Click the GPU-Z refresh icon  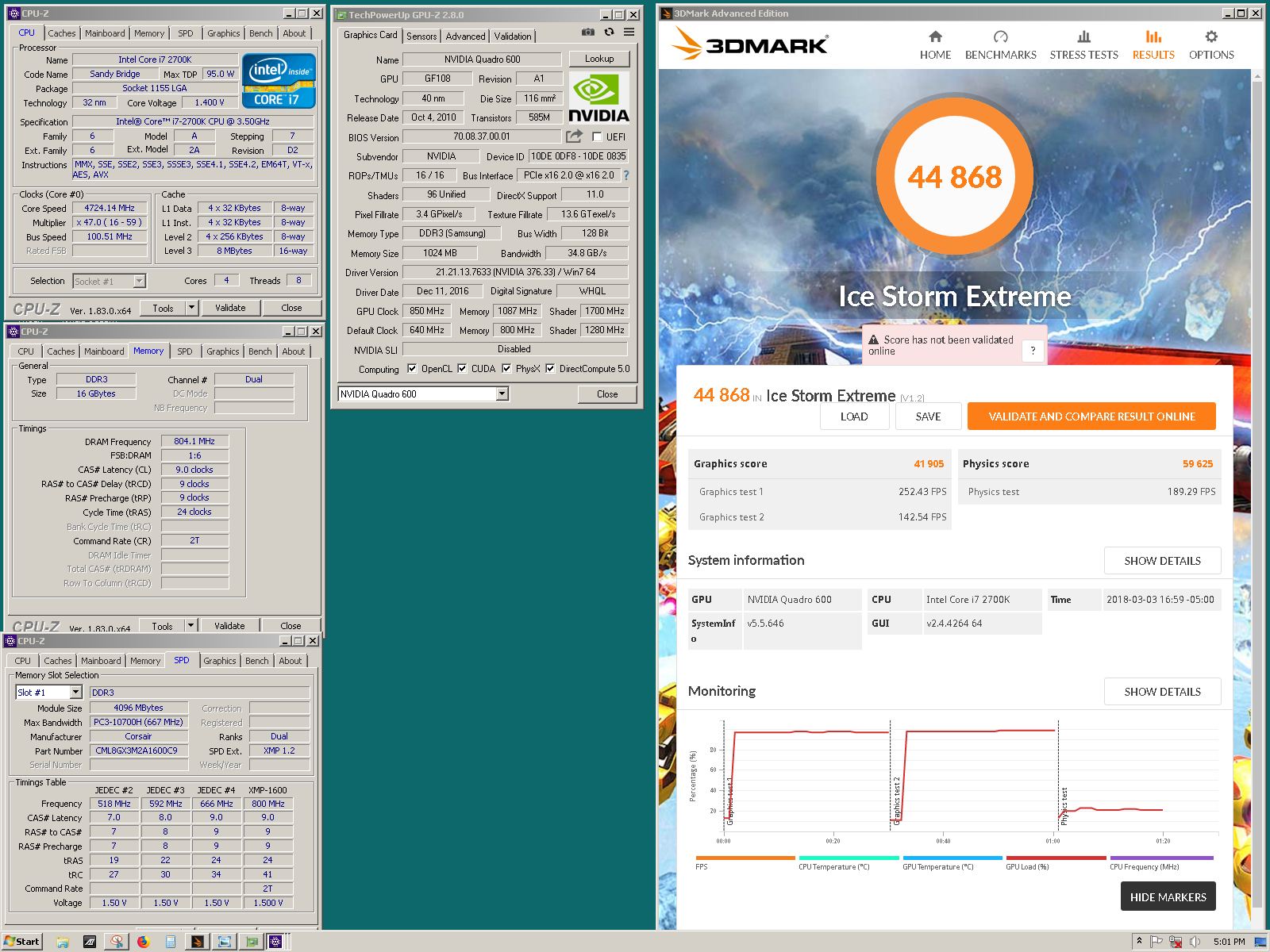point(609,33)
